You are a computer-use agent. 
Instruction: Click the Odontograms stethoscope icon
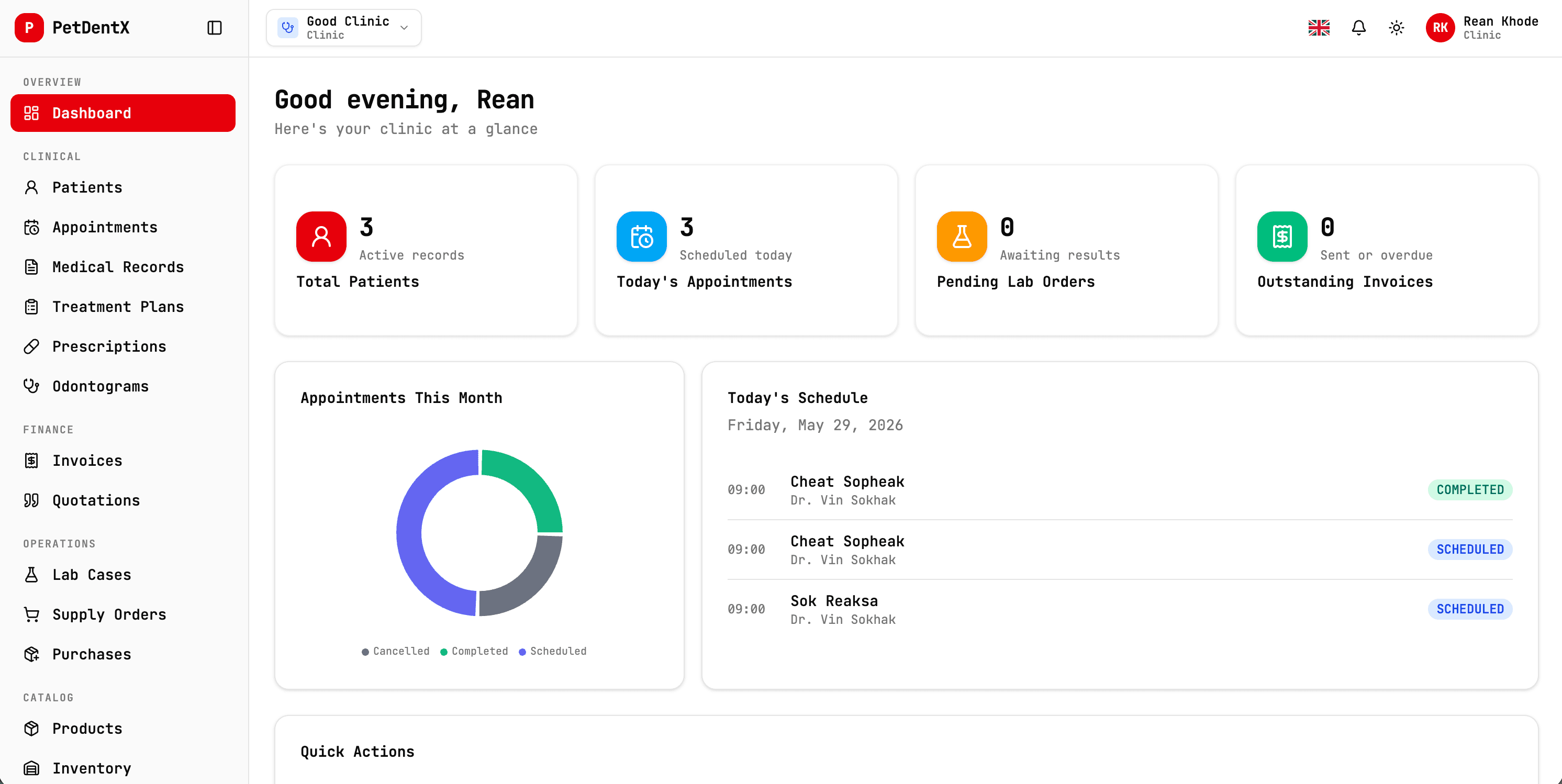click(x=31, y=386)
